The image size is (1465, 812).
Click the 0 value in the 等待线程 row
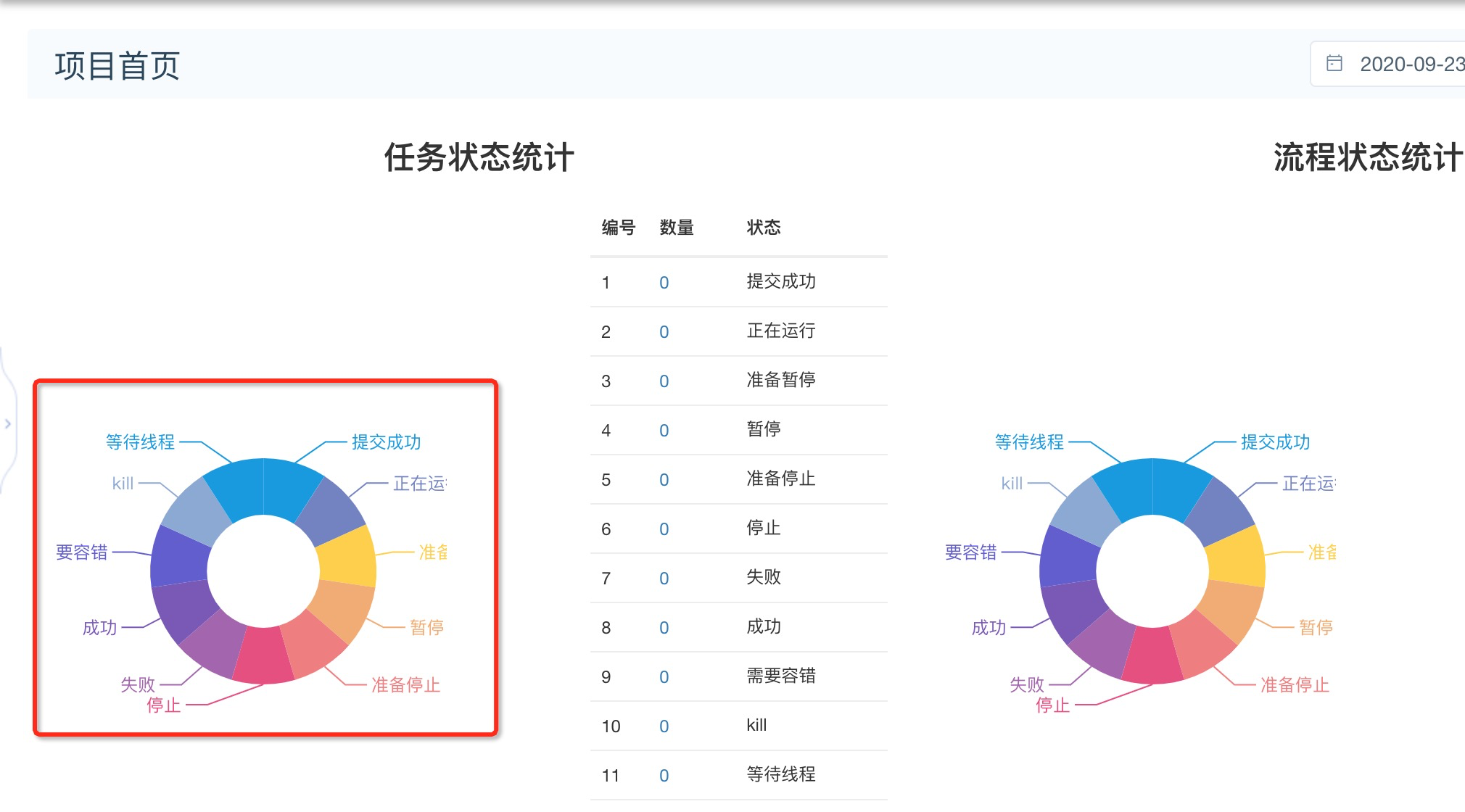(663, 775)
